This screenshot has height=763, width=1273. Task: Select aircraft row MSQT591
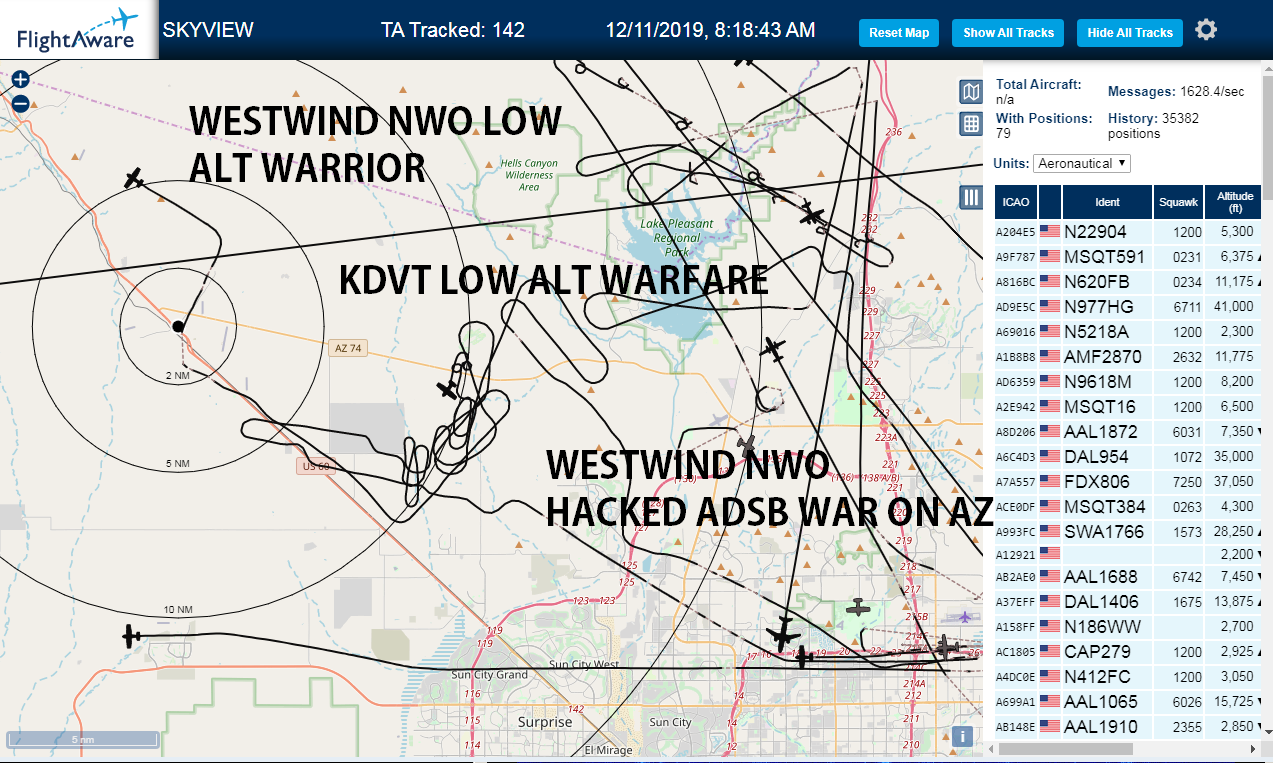(x=1129, y=257)
